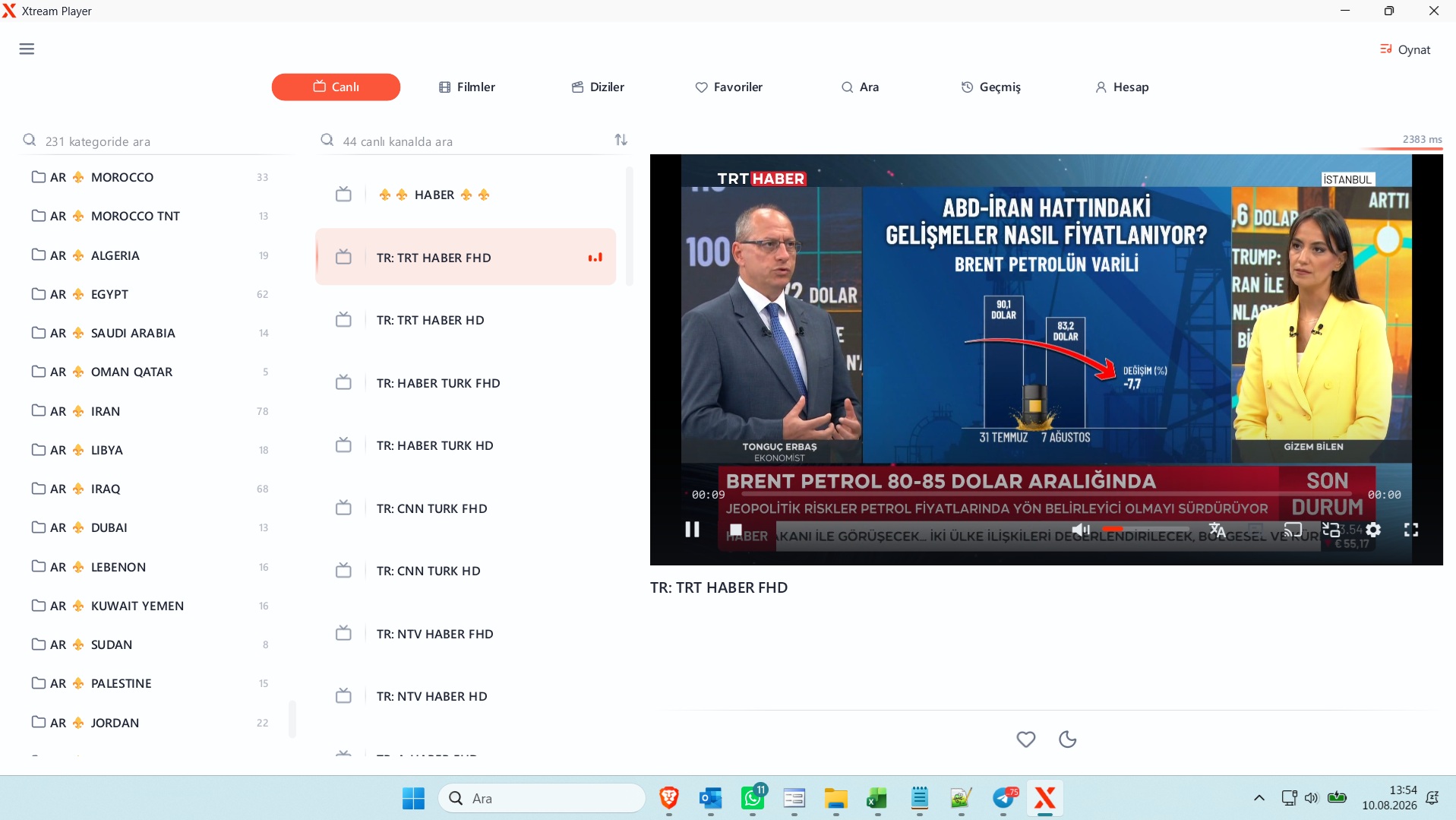
Task: Adjust the player volume slider
Action: tap(1145, 529)
